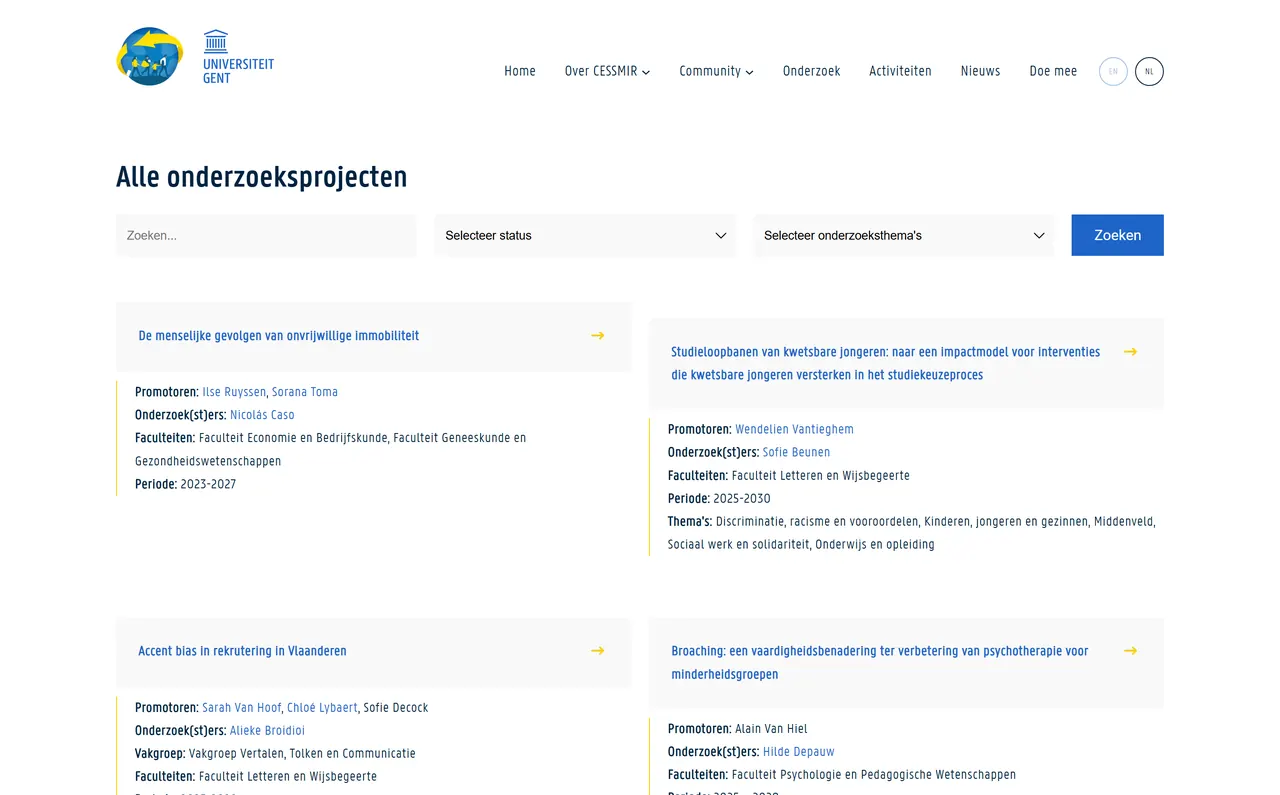Switch site language to EN

tap(1113, 72)
